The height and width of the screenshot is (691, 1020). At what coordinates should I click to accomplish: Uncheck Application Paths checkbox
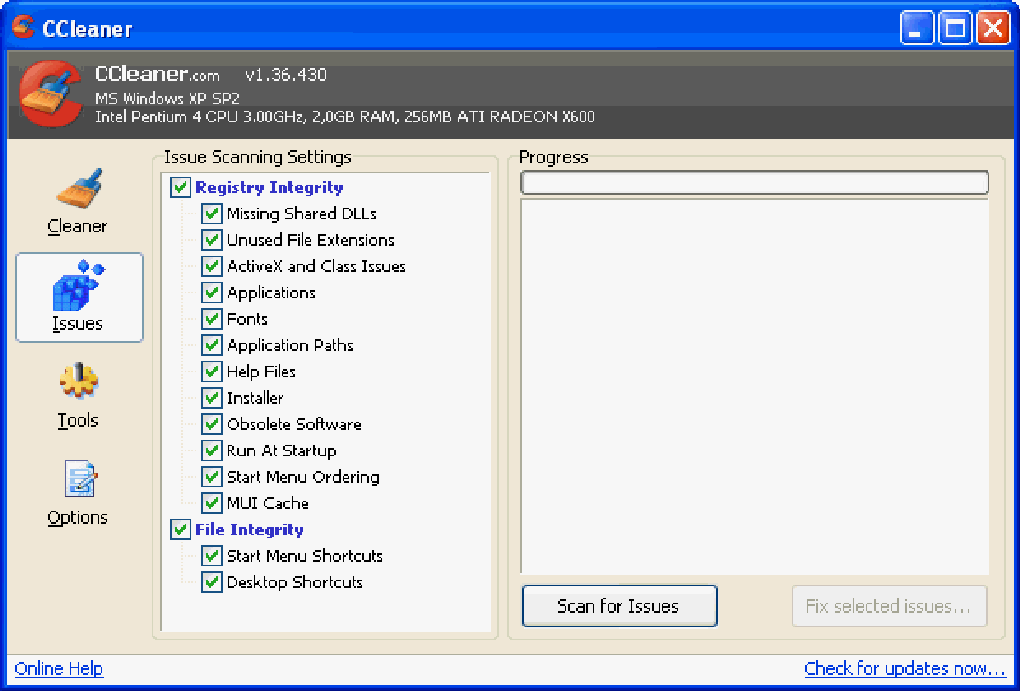point(211,346)
